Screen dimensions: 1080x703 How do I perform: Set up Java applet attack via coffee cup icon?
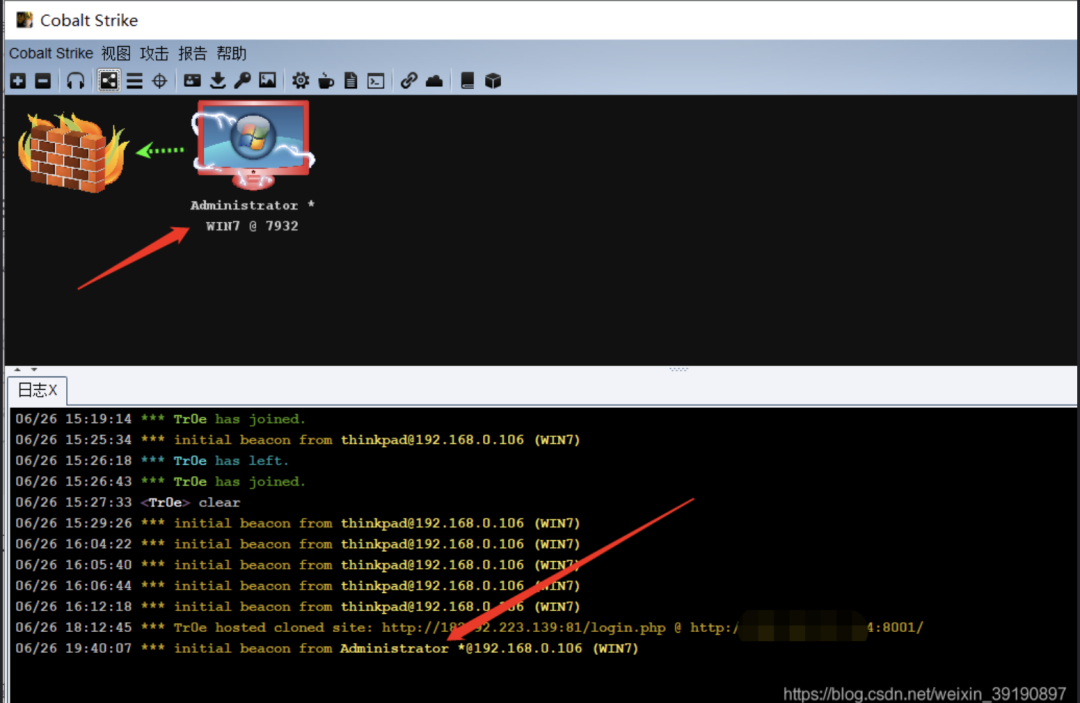coord(326,81)
